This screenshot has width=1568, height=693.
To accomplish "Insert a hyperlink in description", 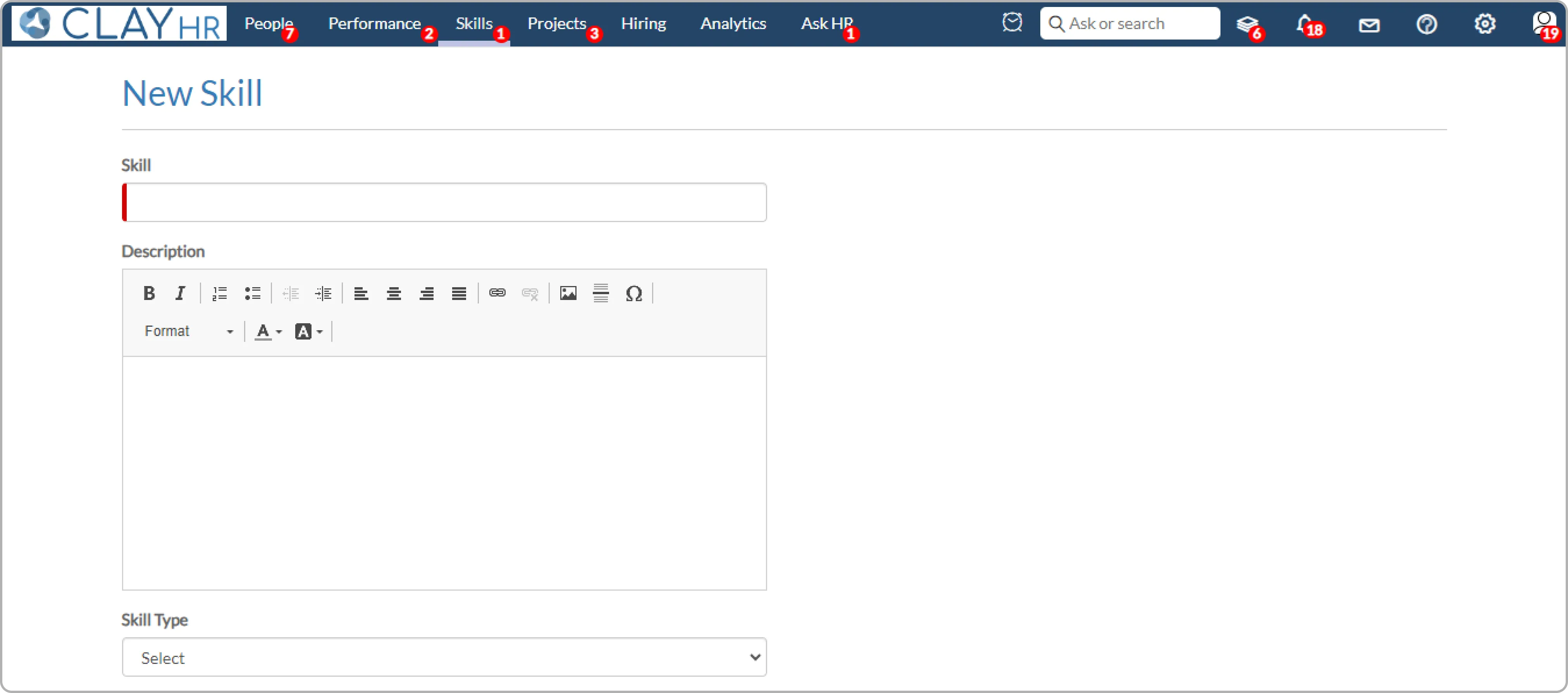I will coord(497,293).
